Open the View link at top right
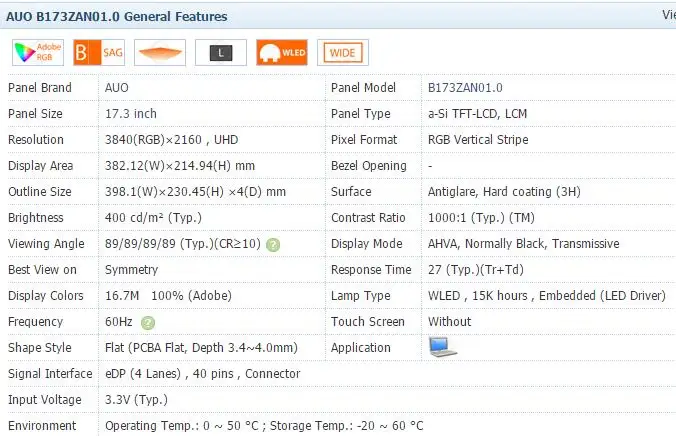This screenshot has width=676, height=436. pyautogui.click(x=669, y=15)
